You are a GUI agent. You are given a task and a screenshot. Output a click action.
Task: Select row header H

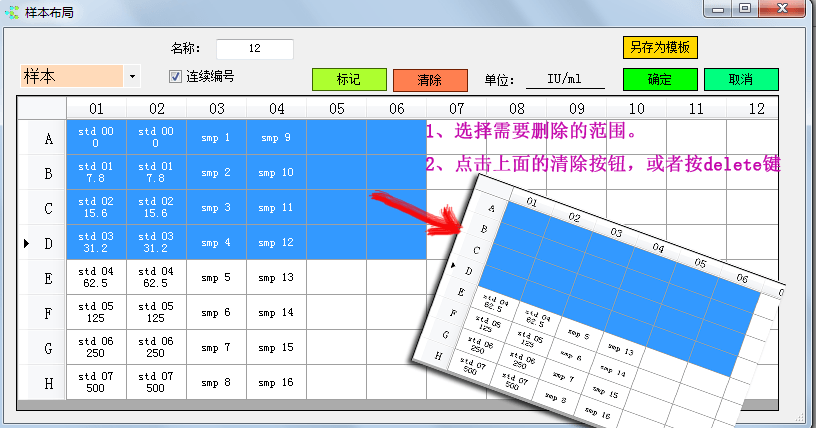(x=42, y=383)
